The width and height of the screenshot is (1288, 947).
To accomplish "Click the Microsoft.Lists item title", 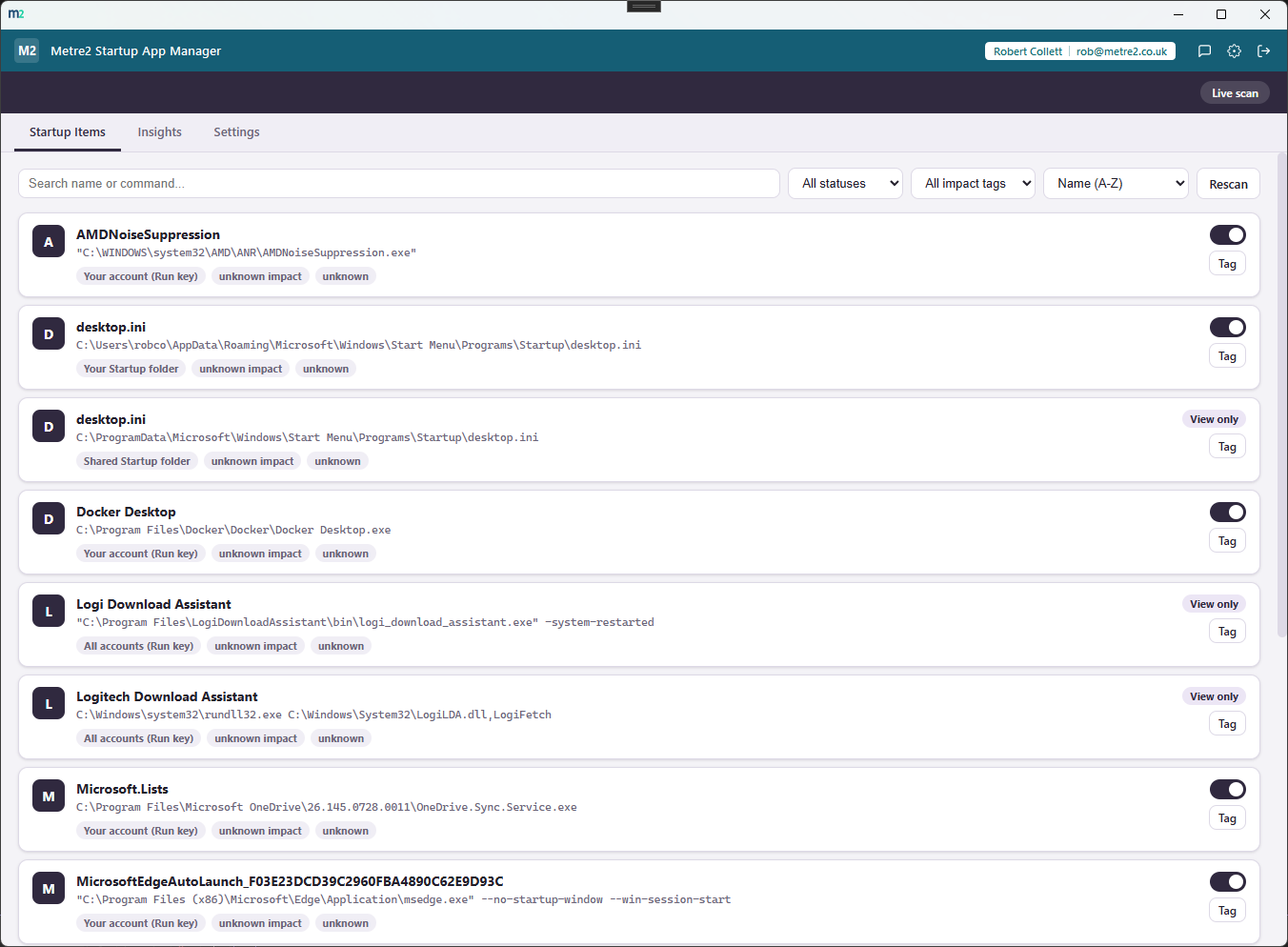I will (122, 789).
